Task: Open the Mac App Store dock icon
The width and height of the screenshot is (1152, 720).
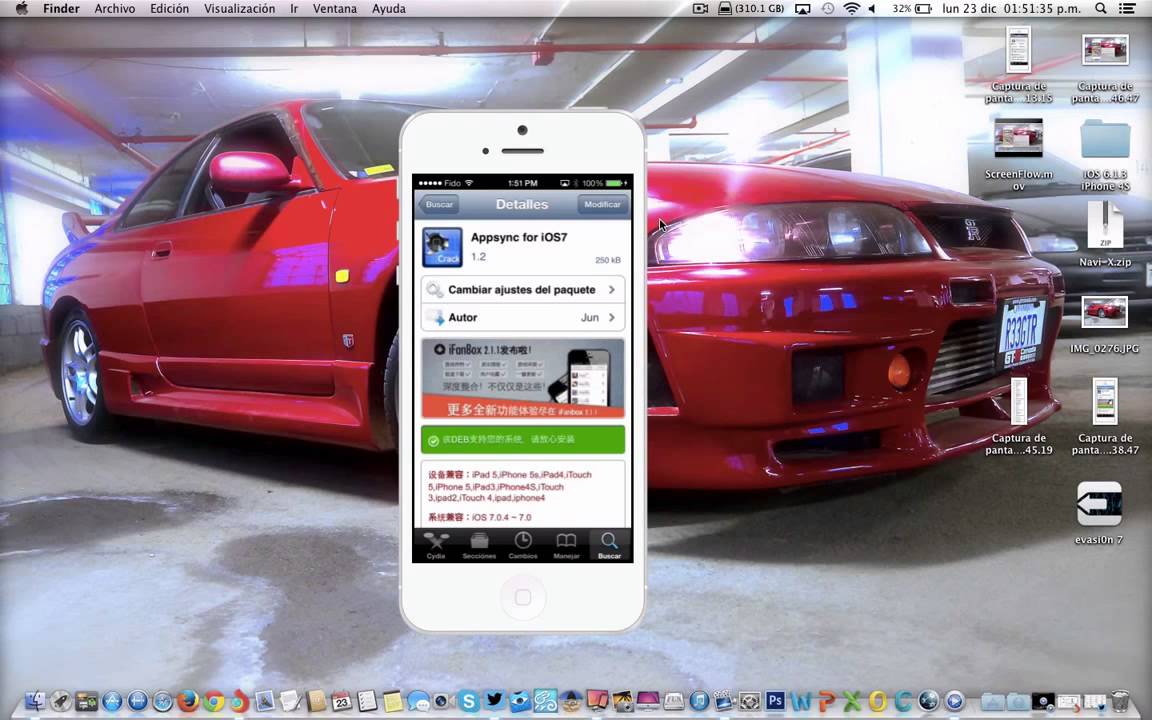Action: [112, 701]
